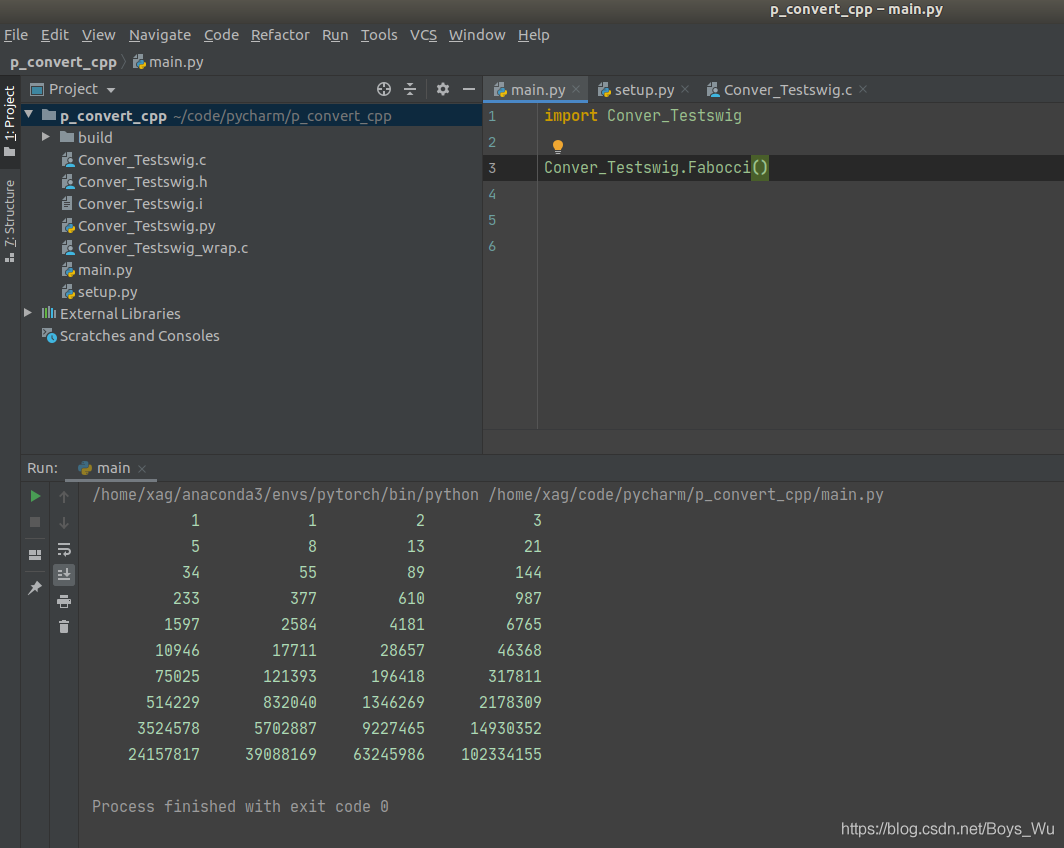Toggle soft-wrap in Run console
The image size is (1064, 848).
tap(64, 549)
